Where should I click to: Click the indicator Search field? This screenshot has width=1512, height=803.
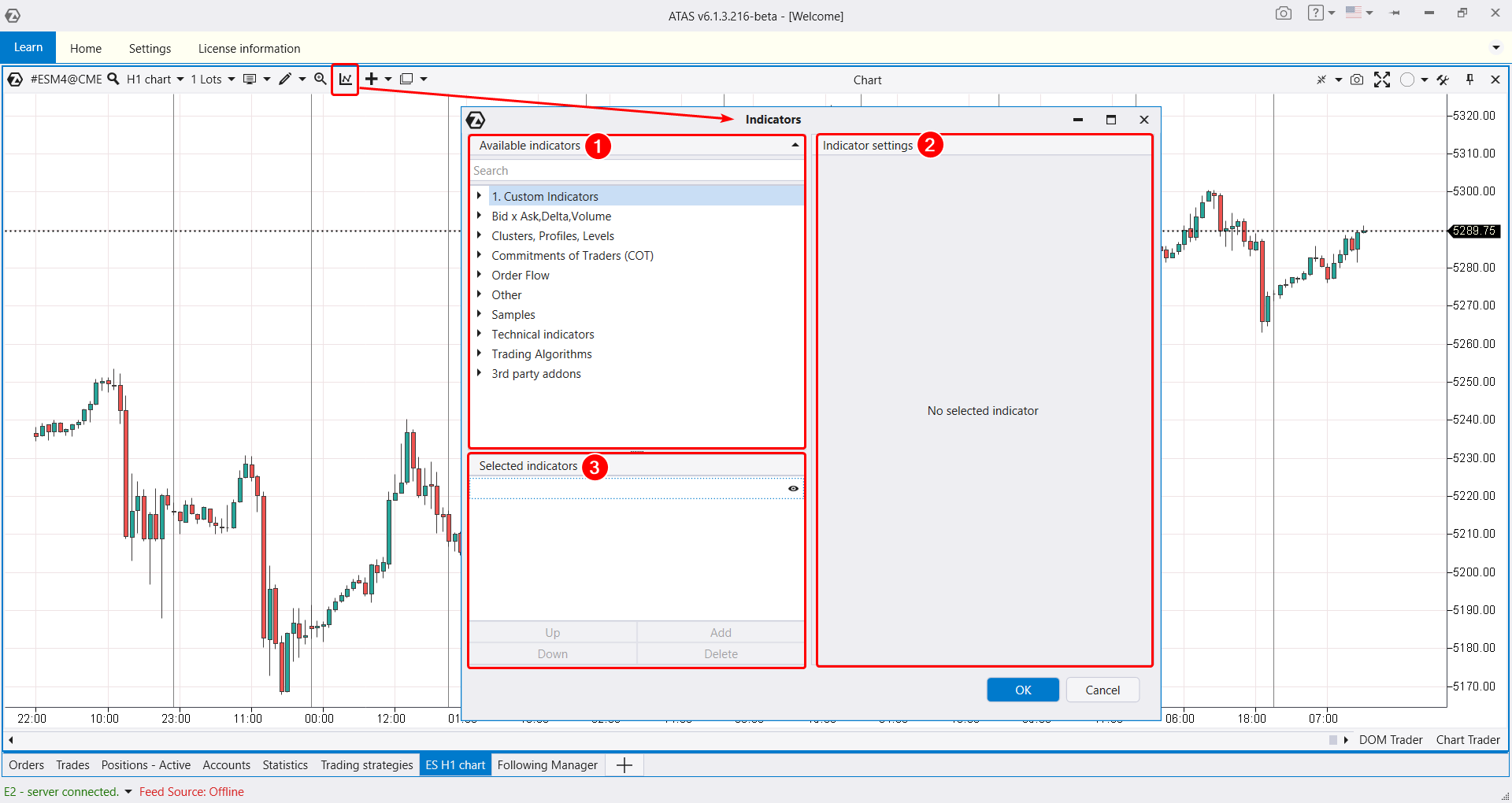point(636,171)
